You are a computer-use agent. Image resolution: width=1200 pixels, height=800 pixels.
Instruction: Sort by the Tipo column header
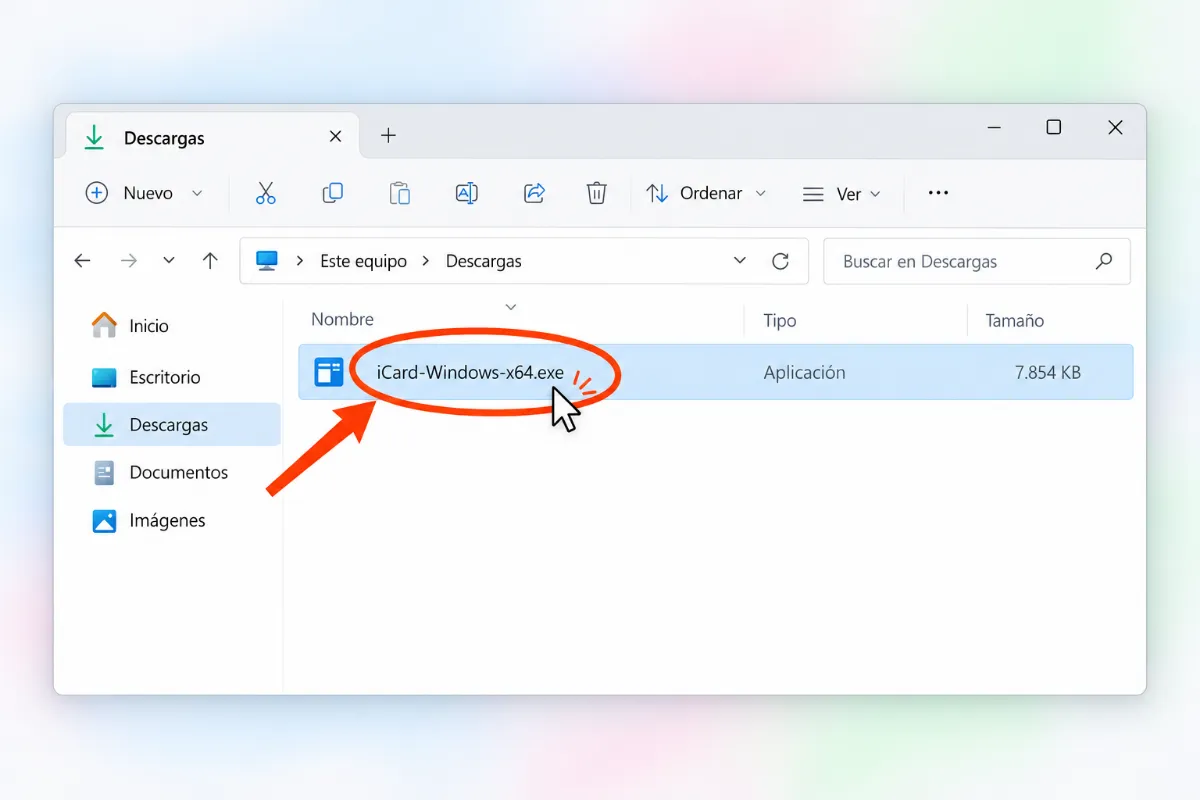tap(780, 321)
